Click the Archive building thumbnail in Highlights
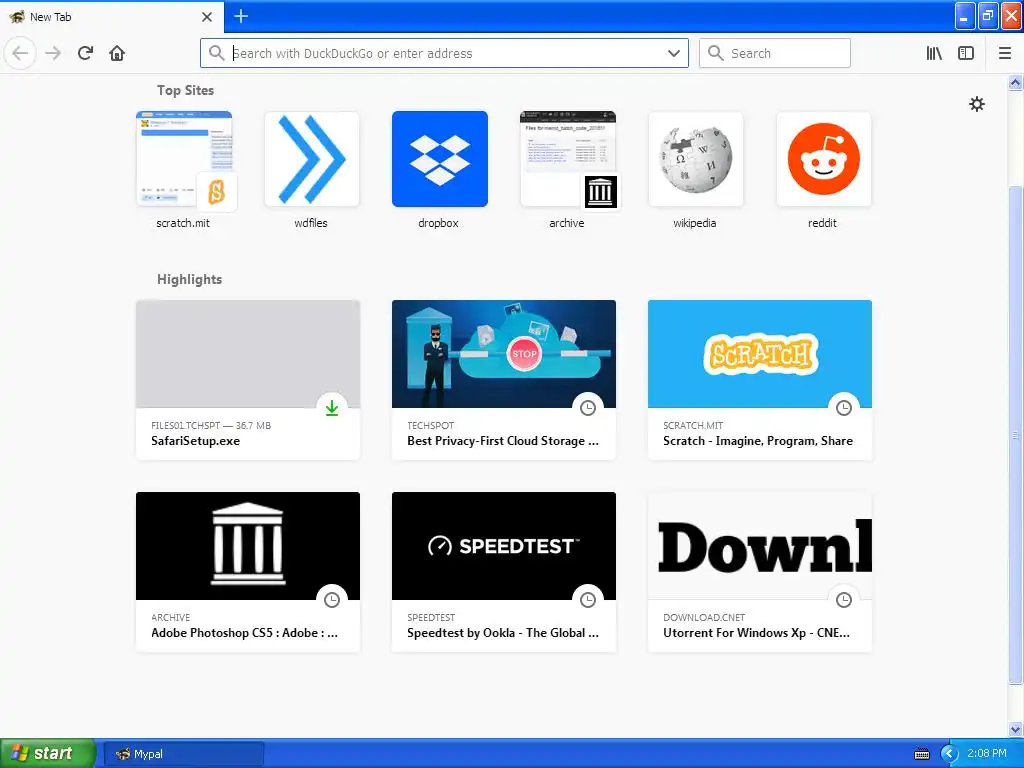This screenshot has height=768, width=1024. coord(248,546)
